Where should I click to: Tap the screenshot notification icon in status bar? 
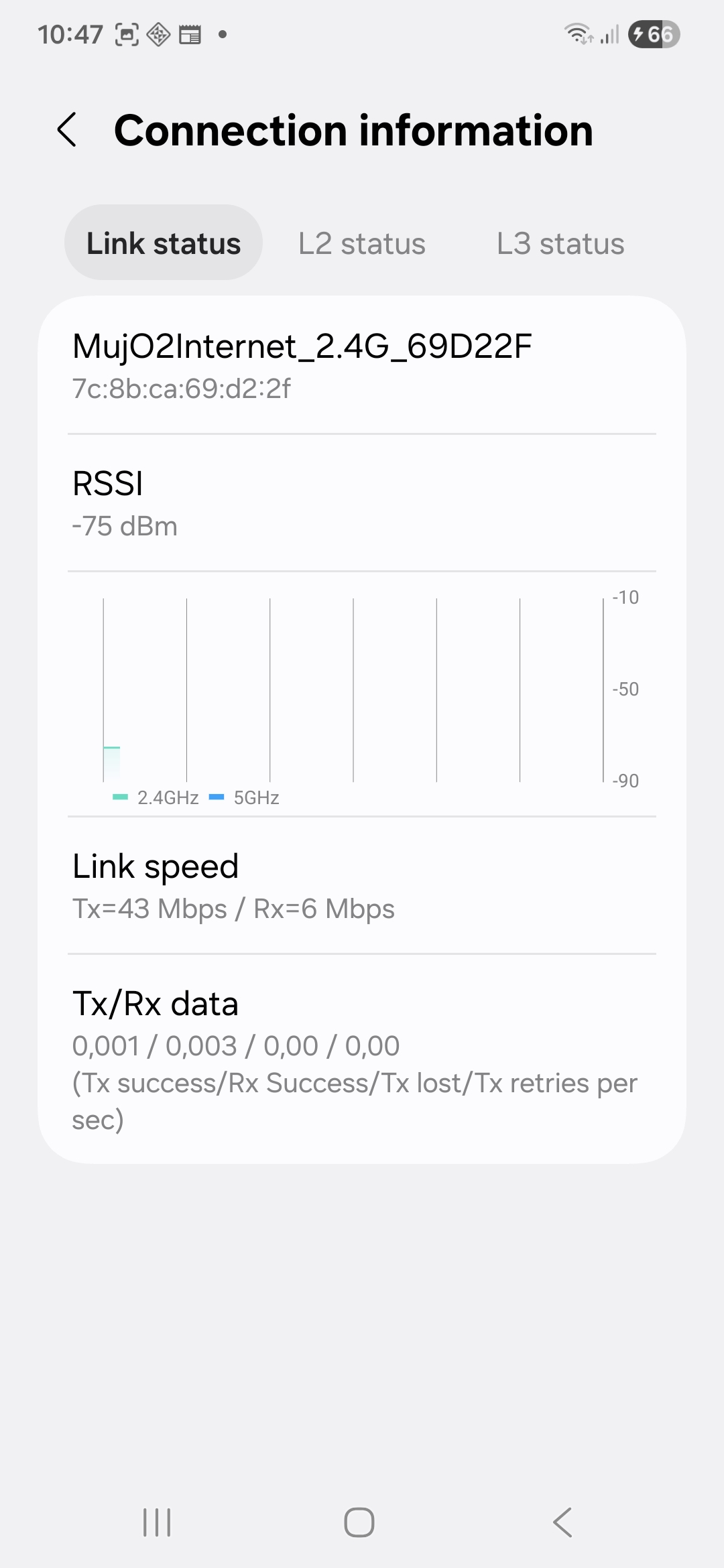pyautogui.click(x=127, y=34)
